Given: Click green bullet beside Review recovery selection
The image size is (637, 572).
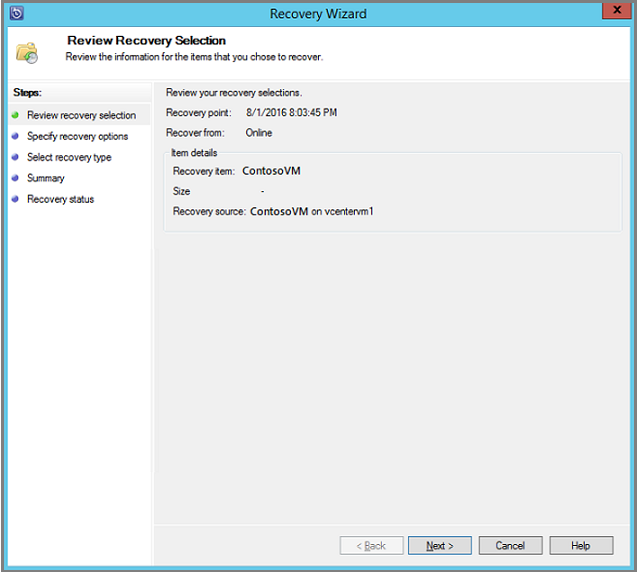Looking at the screenshot, I should click(x=15, y=115).
